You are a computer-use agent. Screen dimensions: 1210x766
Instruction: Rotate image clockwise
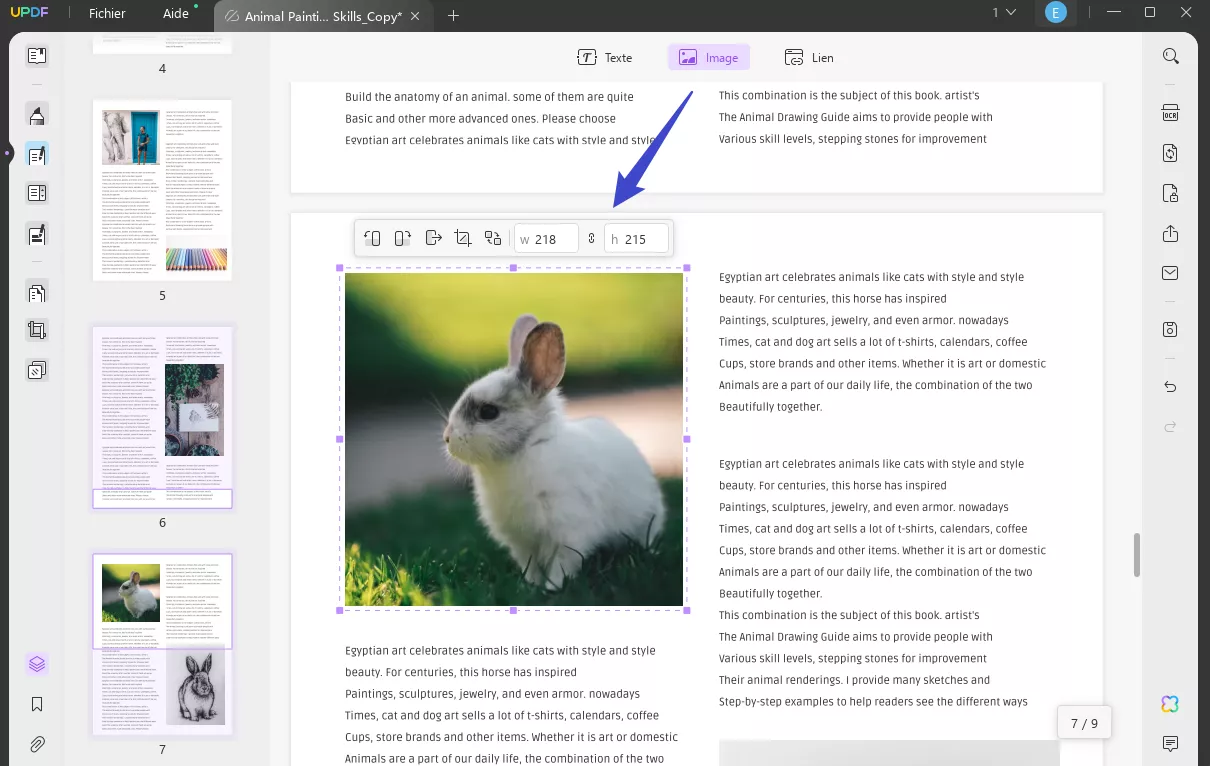click(402, 238)
